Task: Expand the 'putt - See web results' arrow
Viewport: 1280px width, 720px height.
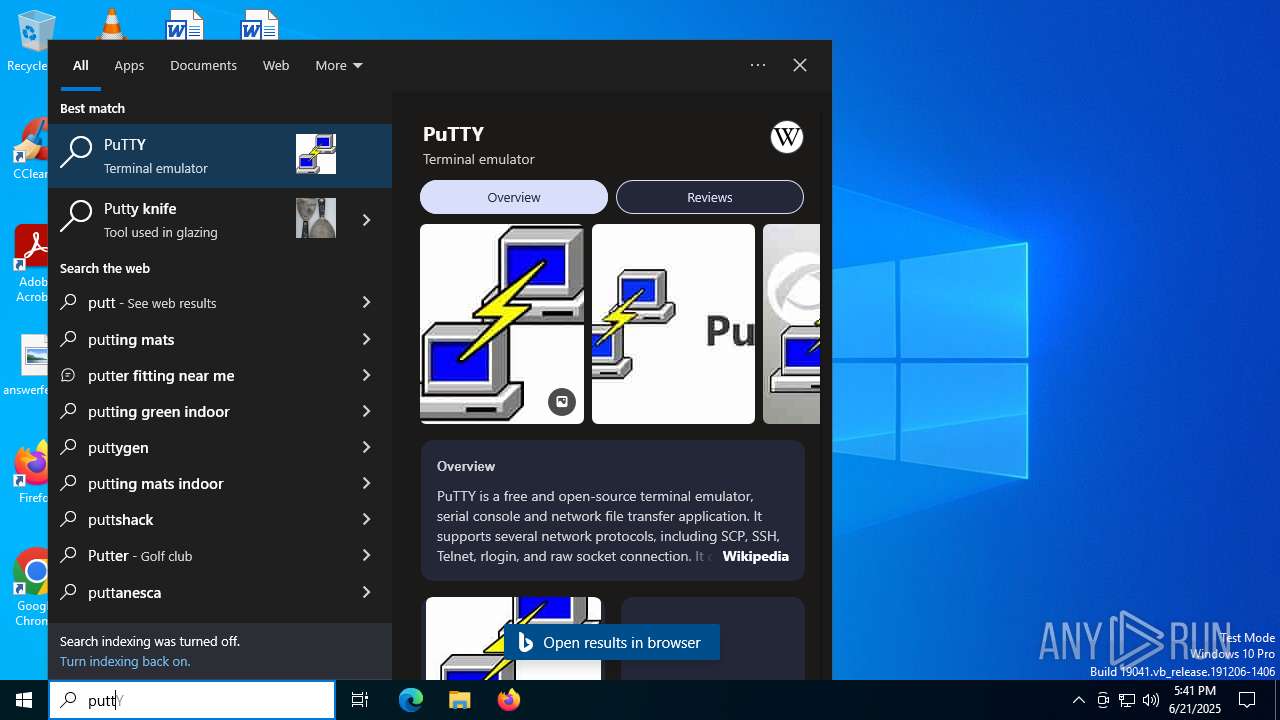Action: 366,302
